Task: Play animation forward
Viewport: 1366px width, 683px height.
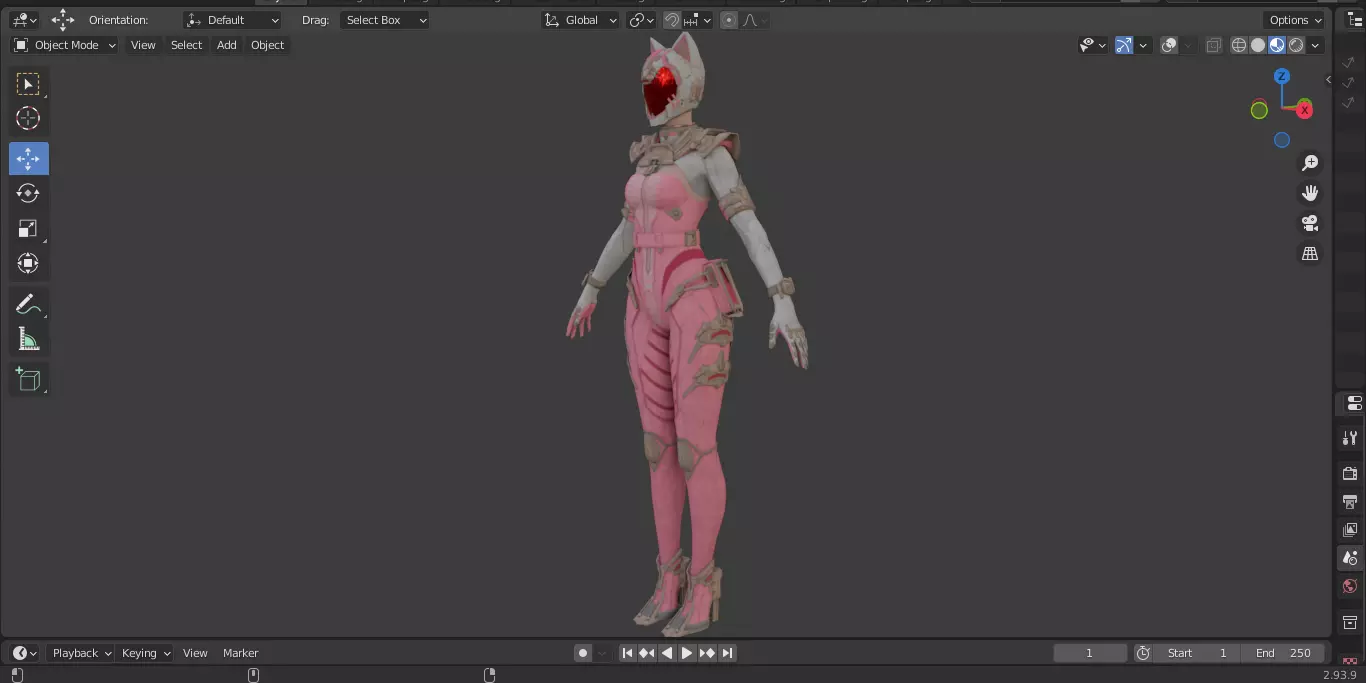Action: click(x=687, y=653)
